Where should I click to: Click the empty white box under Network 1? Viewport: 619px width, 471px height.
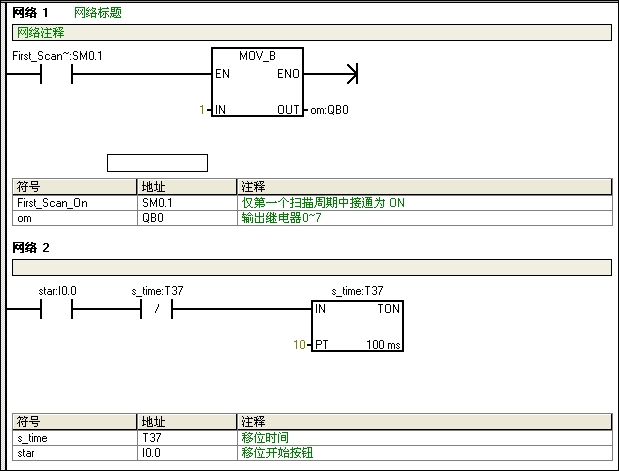tap(157, 162)
